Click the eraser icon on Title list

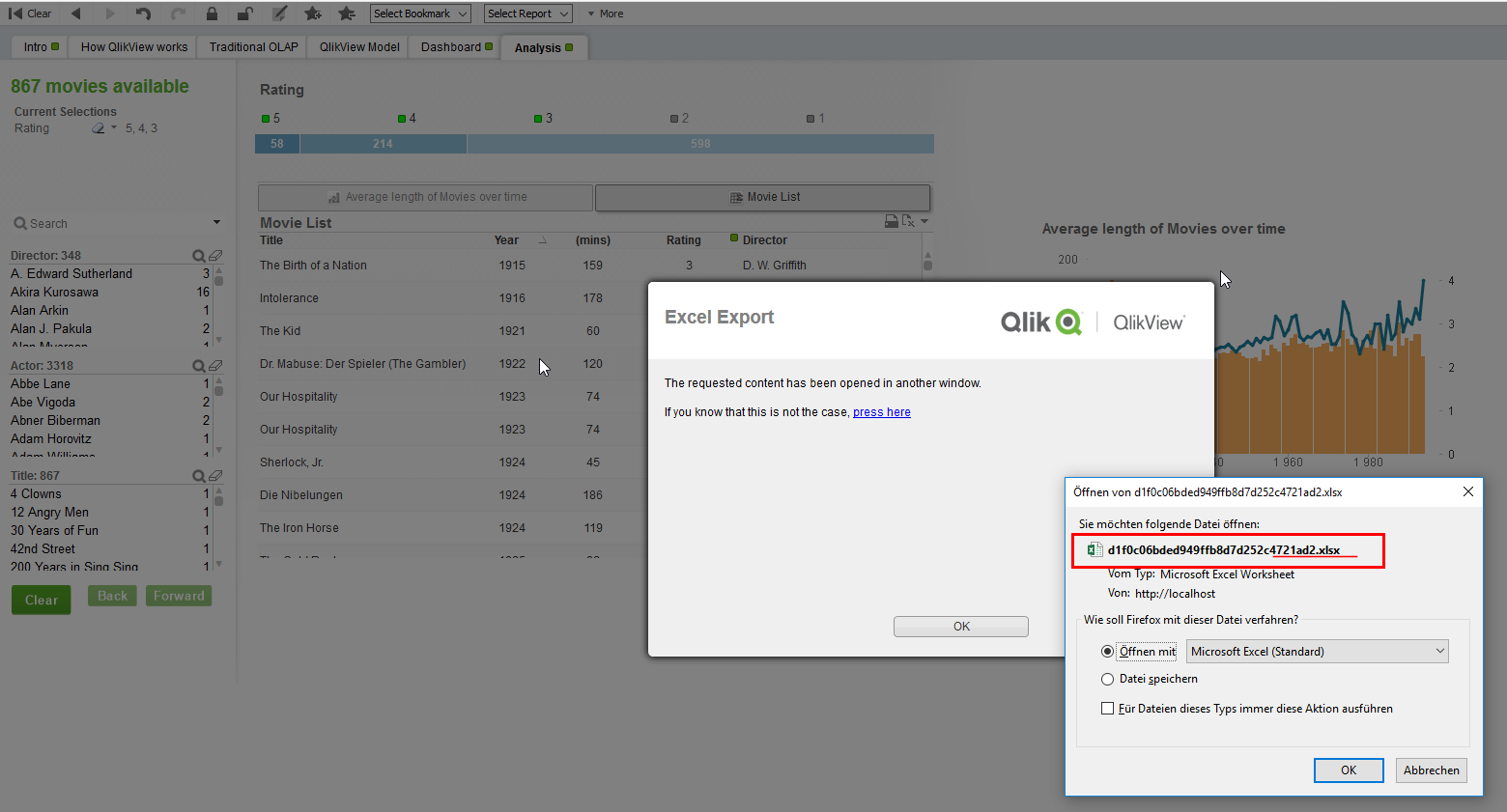[215, 476]
